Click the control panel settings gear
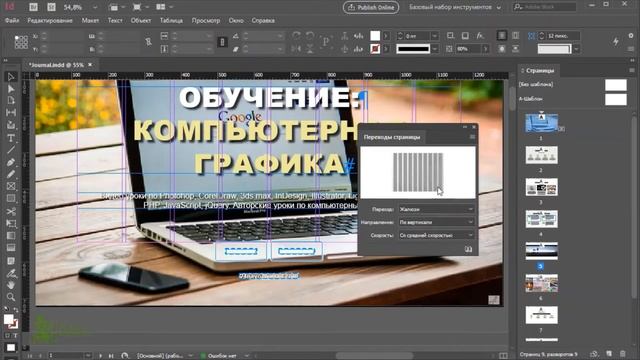The width and height of the screenshot is (640, 360). point(631,36)
